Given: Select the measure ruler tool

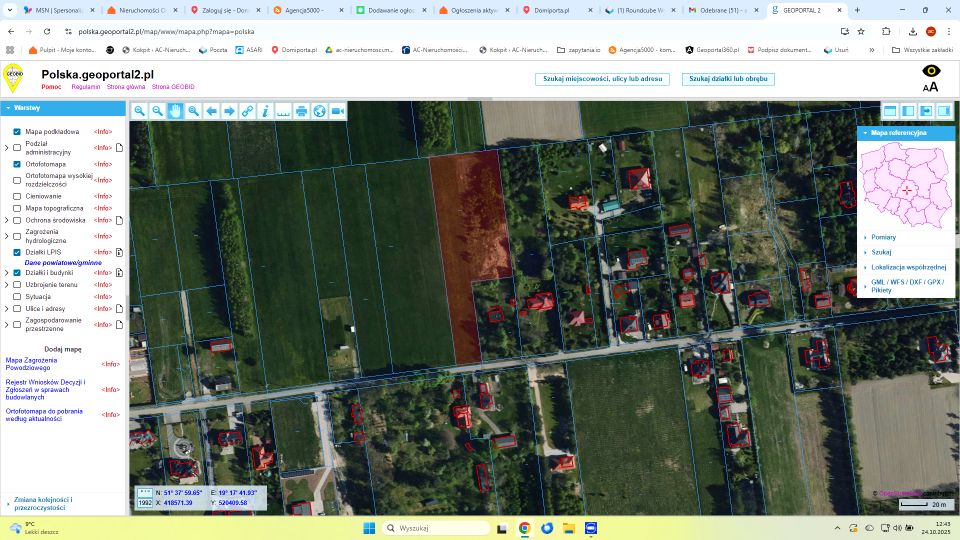Looking at the screenshot, I should coord(283,111).
